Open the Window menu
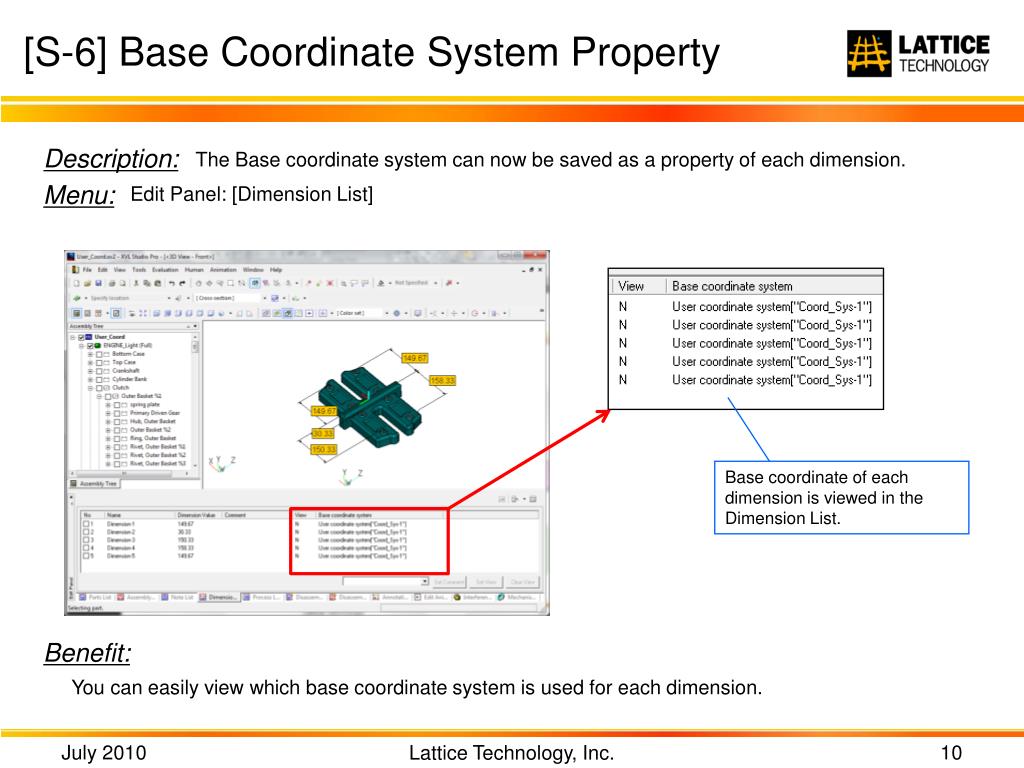The image size is (1024, 768). pyautogui.click(x=253, y=270)
